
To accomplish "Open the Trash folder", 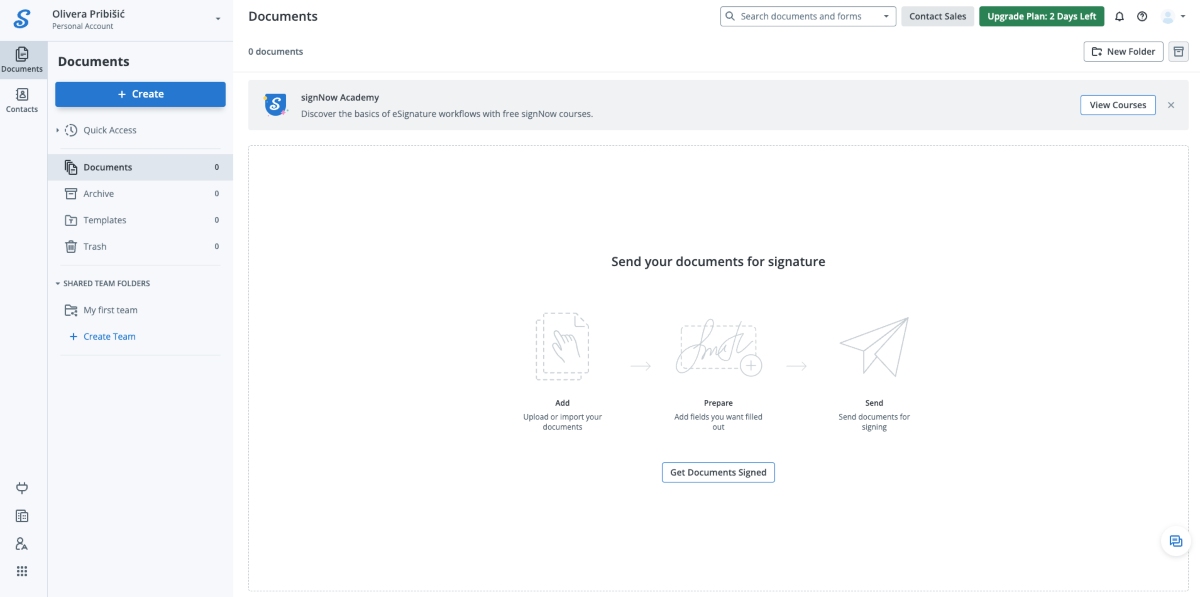I will 140,246.
